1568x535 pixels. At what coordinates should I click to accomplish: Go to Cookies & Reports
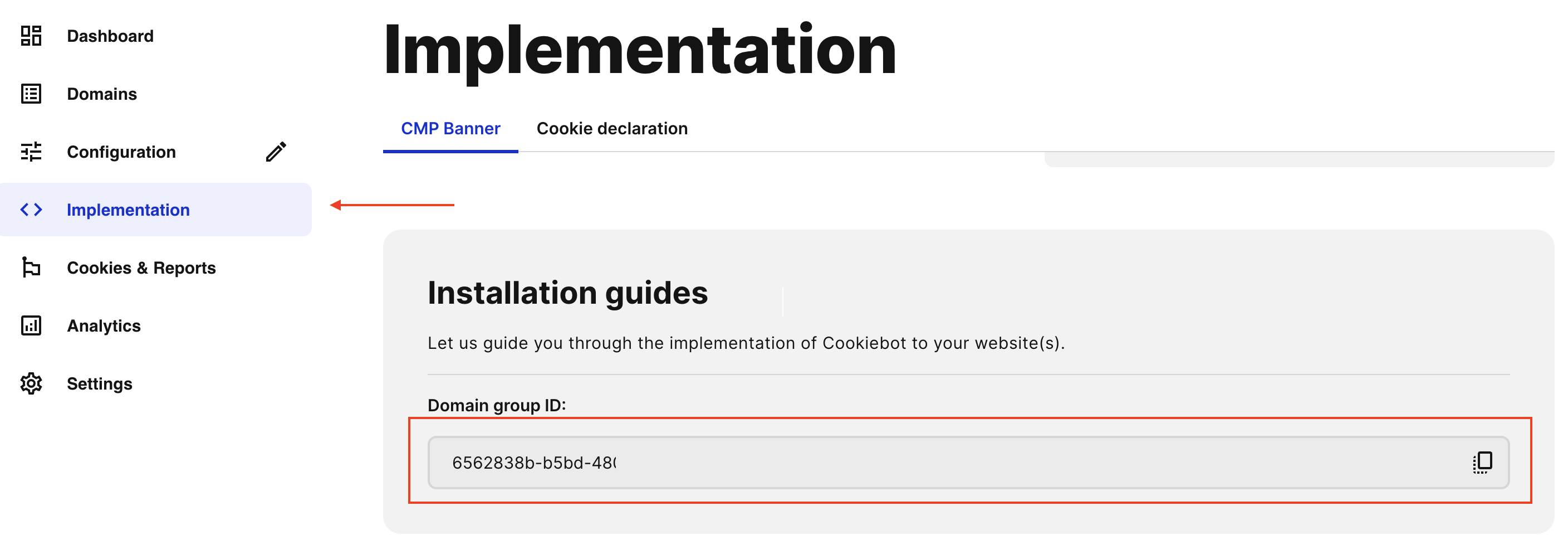click(x=141, y=267)
